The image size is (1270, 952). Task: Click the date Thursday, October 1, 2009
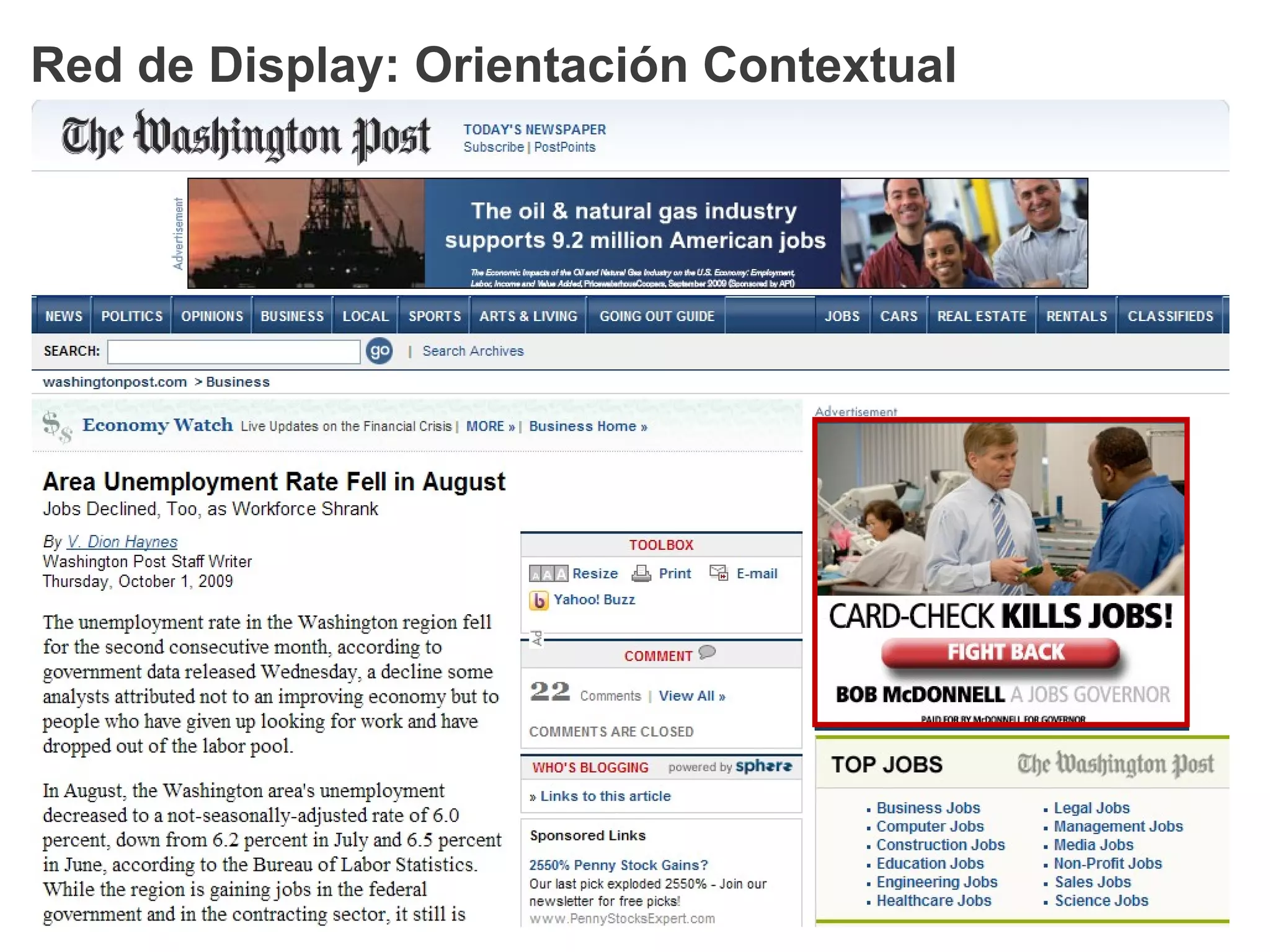click(x=138, y=581)
